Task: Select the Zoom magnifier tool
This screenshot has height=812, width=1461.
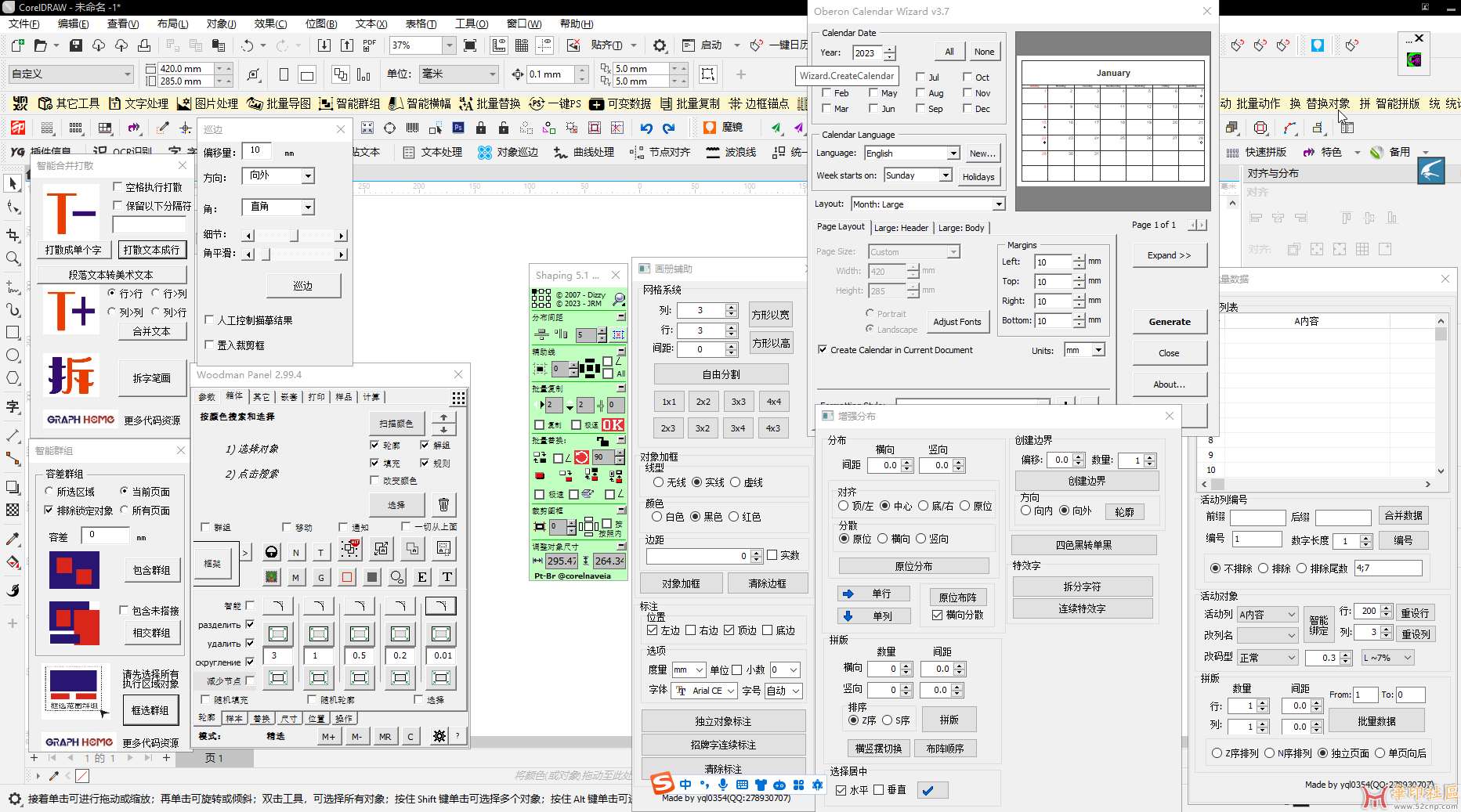Action: tap(13, 258)
